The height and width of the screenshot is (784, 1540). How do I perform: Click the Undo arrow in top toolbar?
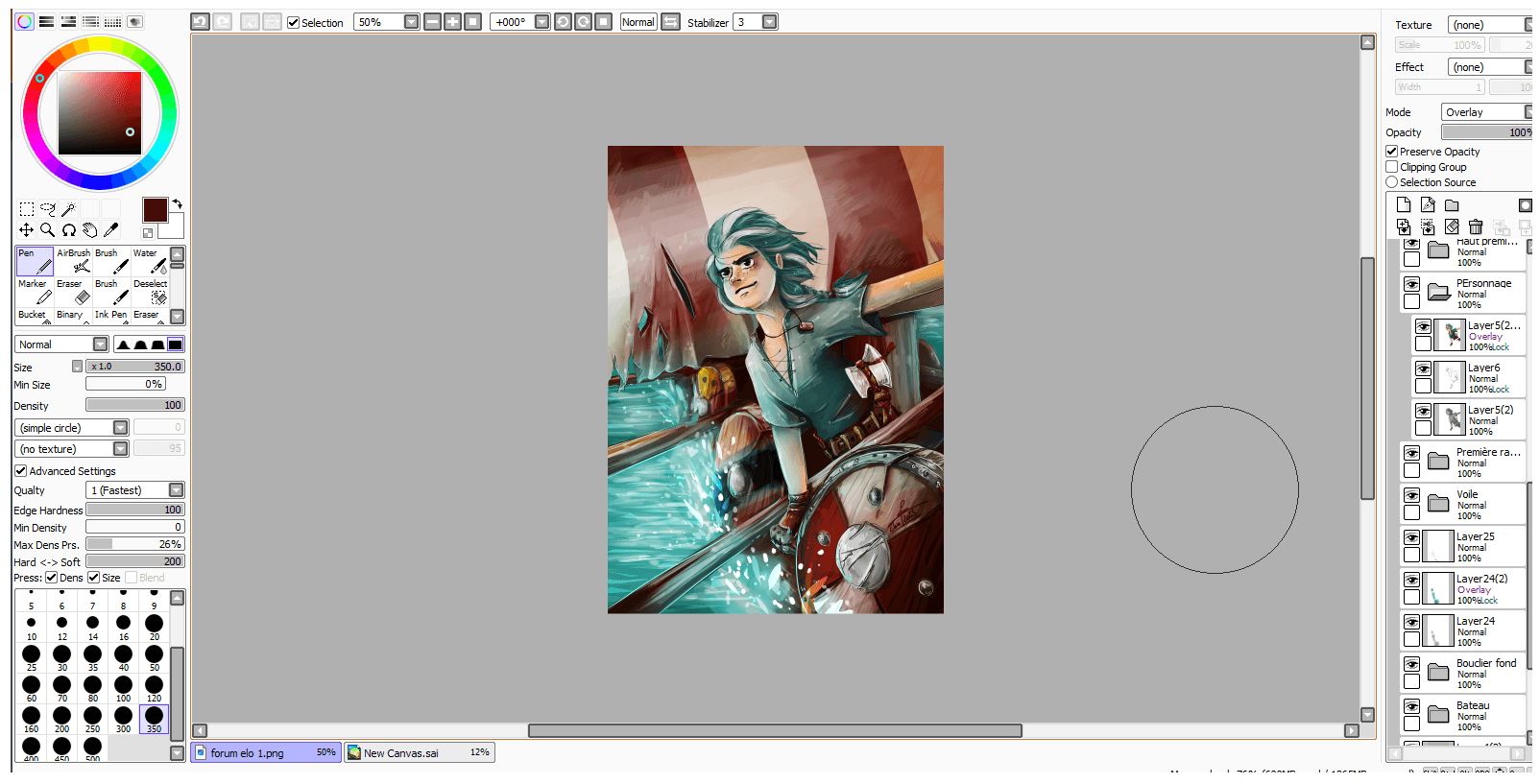tap(200, 22)
